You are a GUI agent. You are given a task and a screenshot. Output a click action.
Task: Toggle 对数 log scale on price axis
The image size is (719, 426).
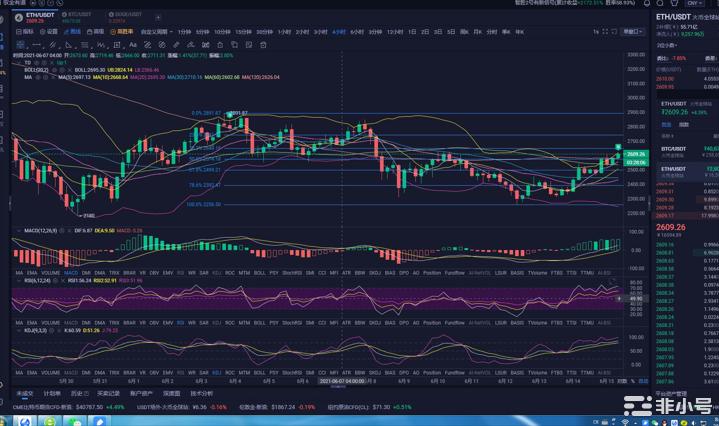(622, 381)
